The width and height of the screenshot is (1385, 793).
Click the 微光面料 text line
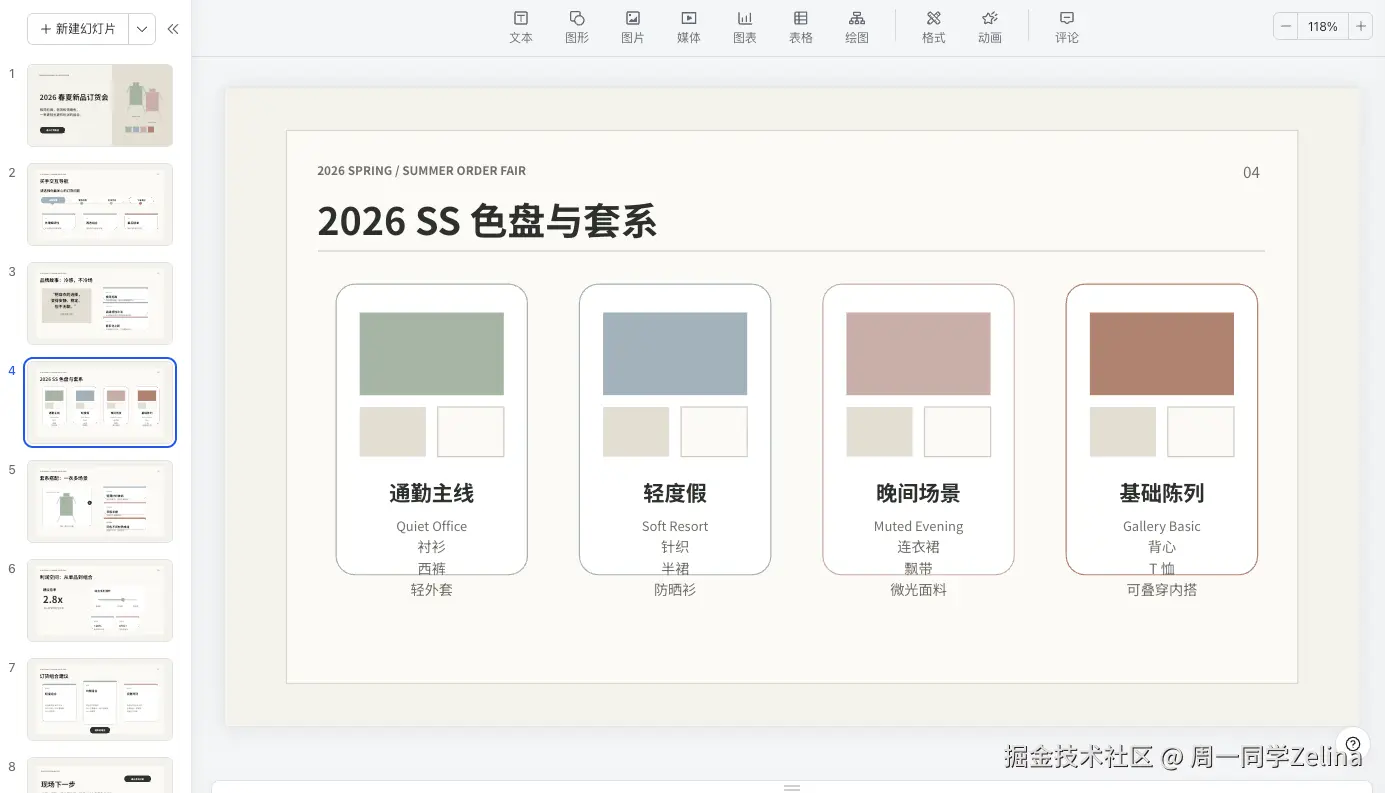[918, 590]
